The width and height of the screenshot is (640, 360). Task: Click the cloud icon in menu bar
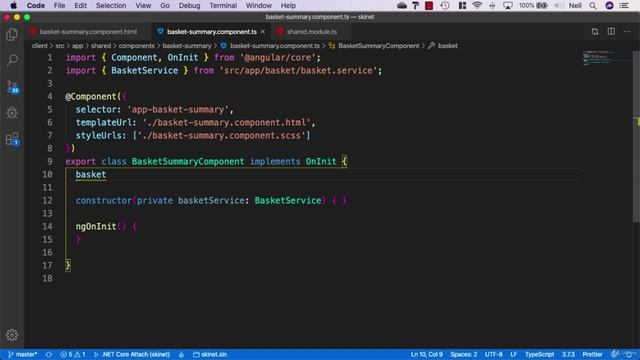point(402,5)
